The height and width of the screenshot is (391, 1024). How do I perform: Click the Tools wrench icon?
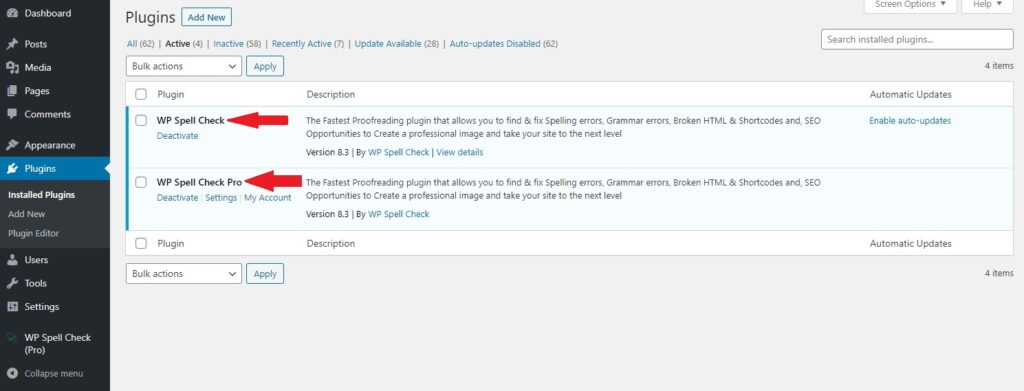11,283
